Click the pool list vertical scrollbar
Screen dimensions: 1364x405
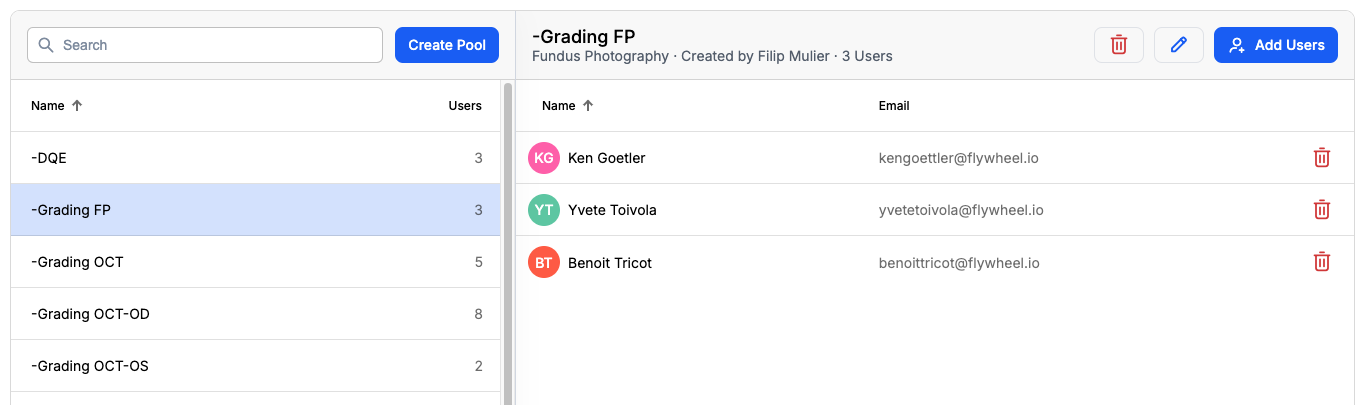507,240
